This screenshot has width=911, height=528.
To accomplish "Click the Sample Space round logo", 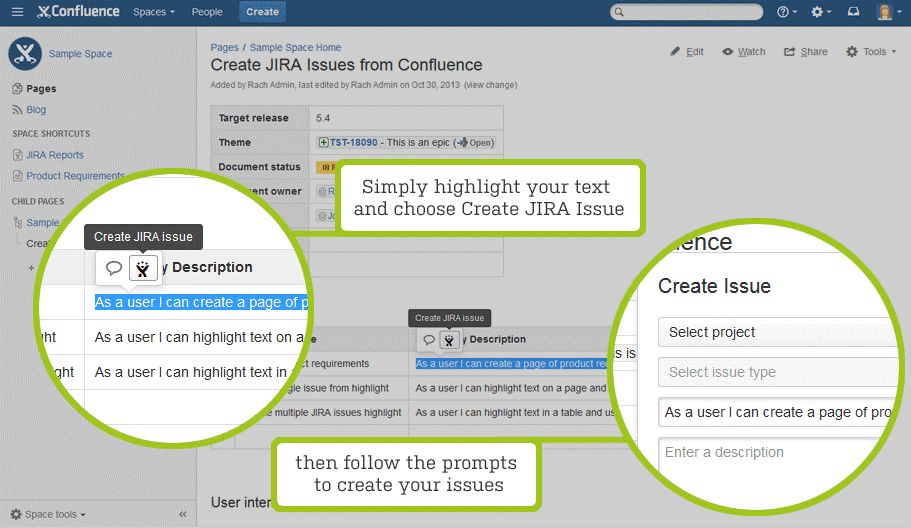I will pyautogui.click(x=25, y=53).
